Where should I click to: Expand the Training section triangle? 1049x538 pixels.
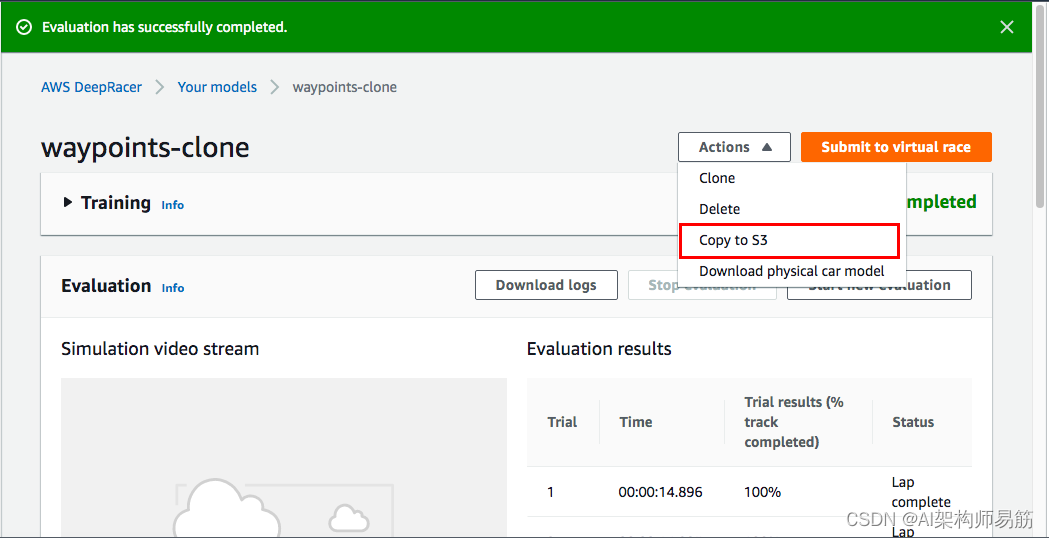pyautogui.click(x=68, y=202)
